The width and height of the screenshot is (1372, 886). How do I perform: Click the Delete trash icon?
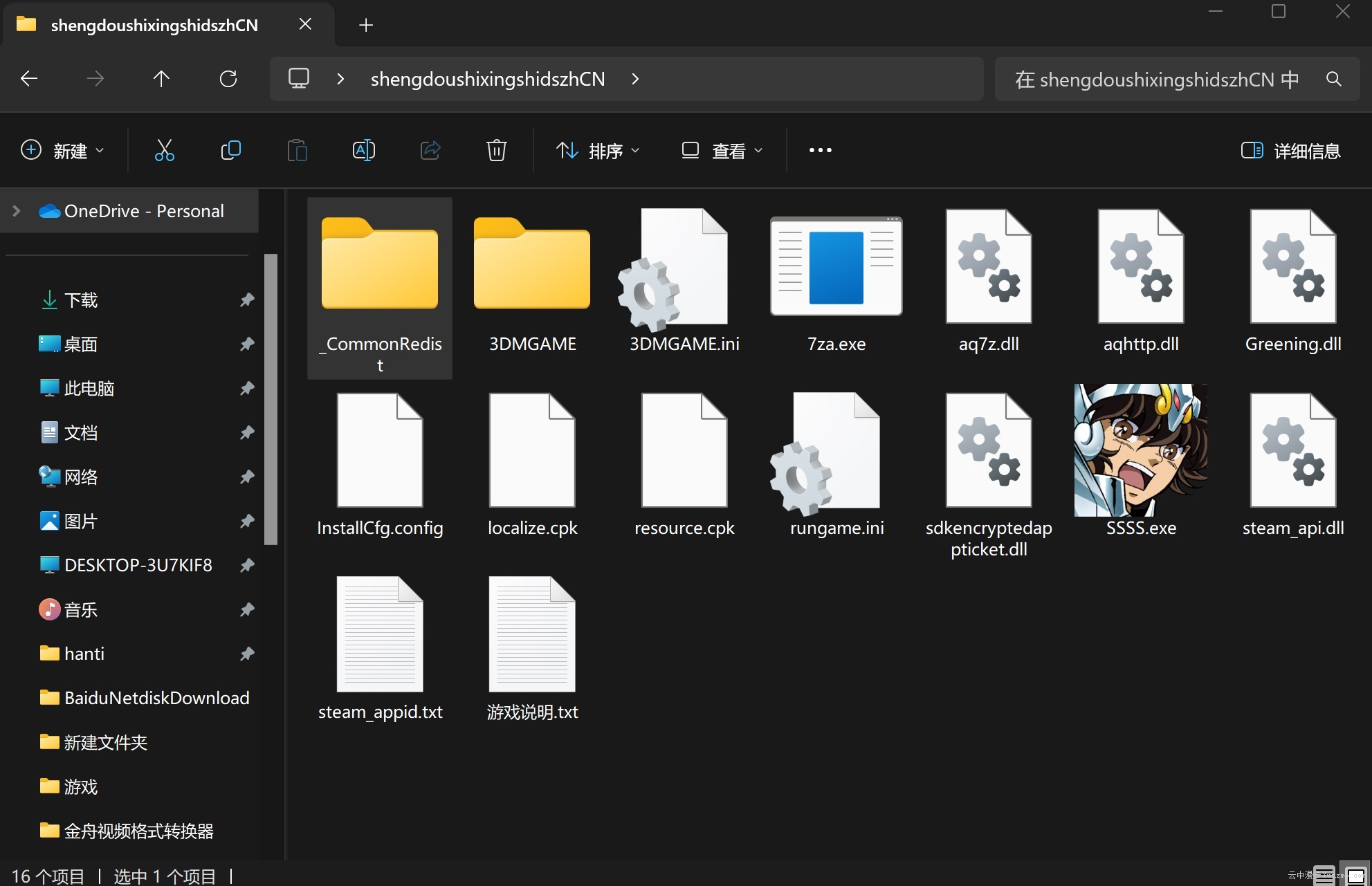[x=497, y=150]
